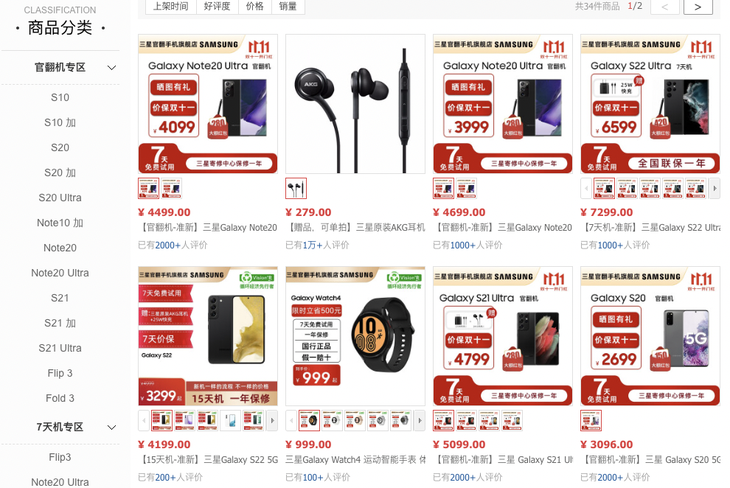
Task: Open Galaxy Watch4 product image
Action: [x=355, y=336]
